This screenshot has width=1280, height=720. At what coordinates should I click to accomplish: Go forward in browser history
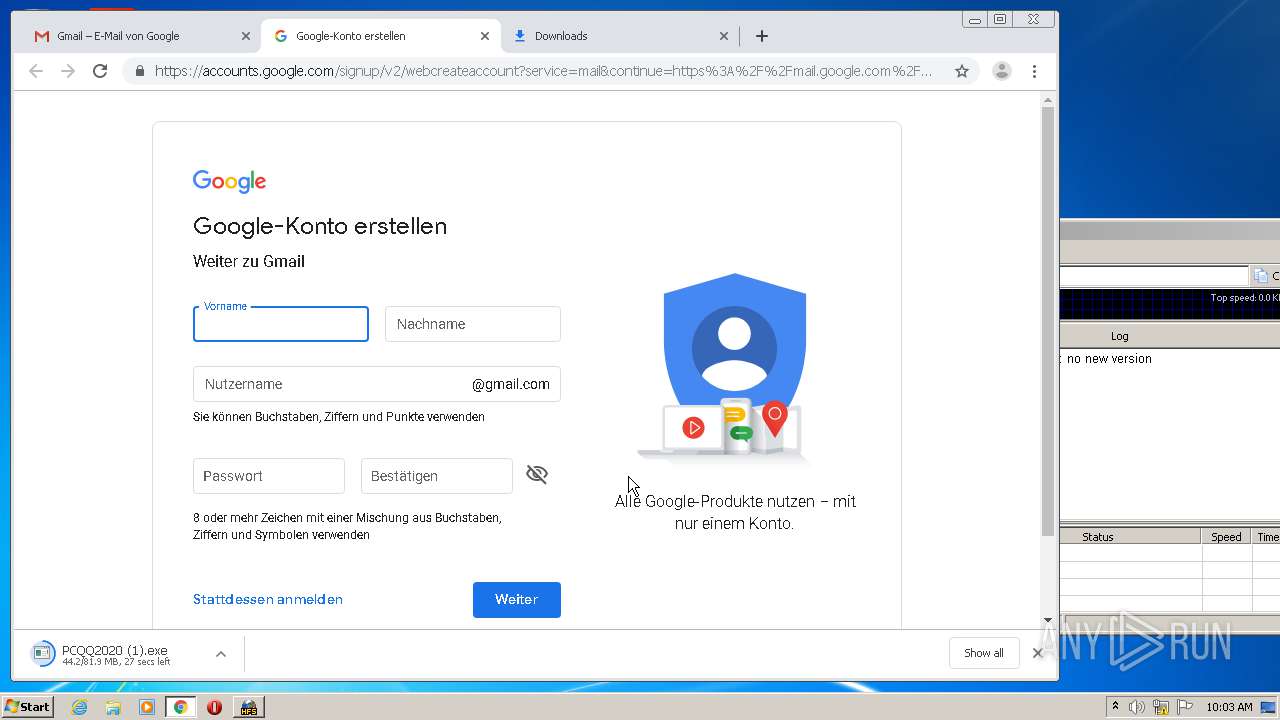pyautogui.click(x=68, y=71)
